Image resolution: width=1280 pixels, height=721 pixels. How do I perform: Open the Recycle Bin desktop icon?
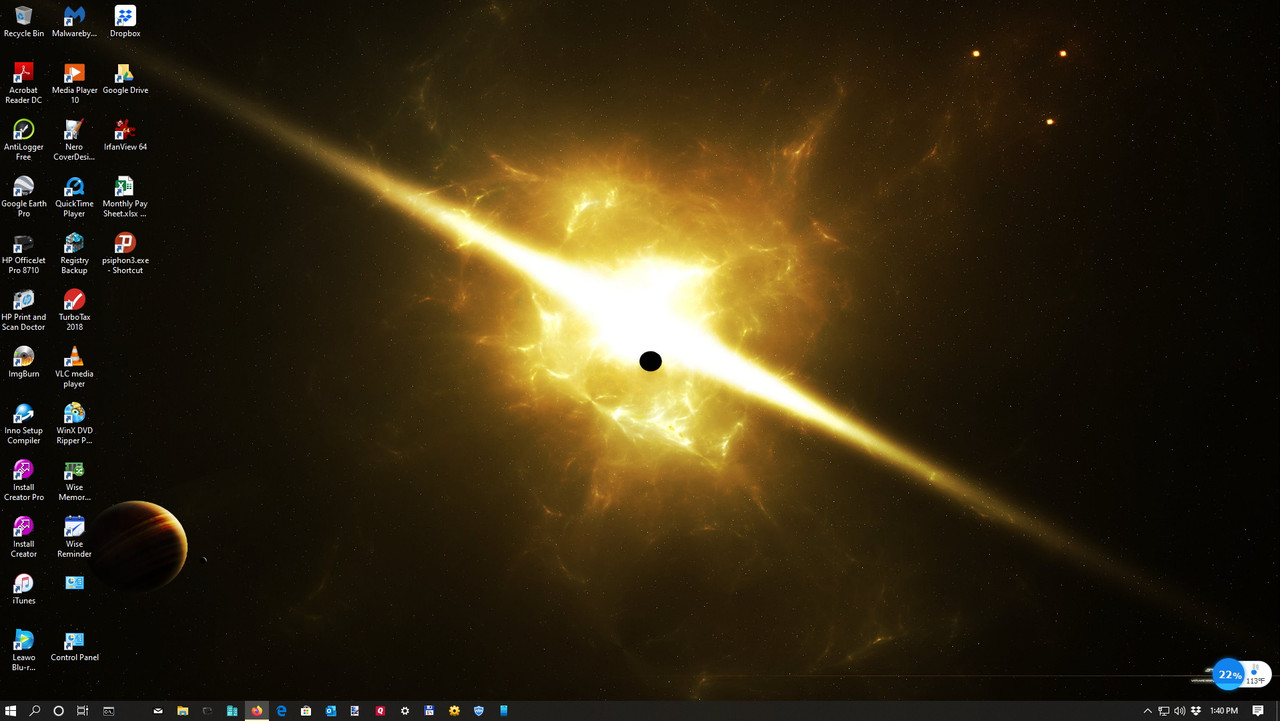[x=24, y=21]
